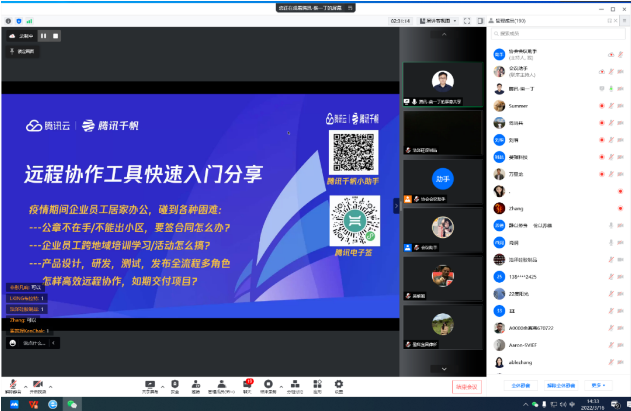Select the Summer row in members list
Viewport: 631px width, 411px height.
[559, 106]
